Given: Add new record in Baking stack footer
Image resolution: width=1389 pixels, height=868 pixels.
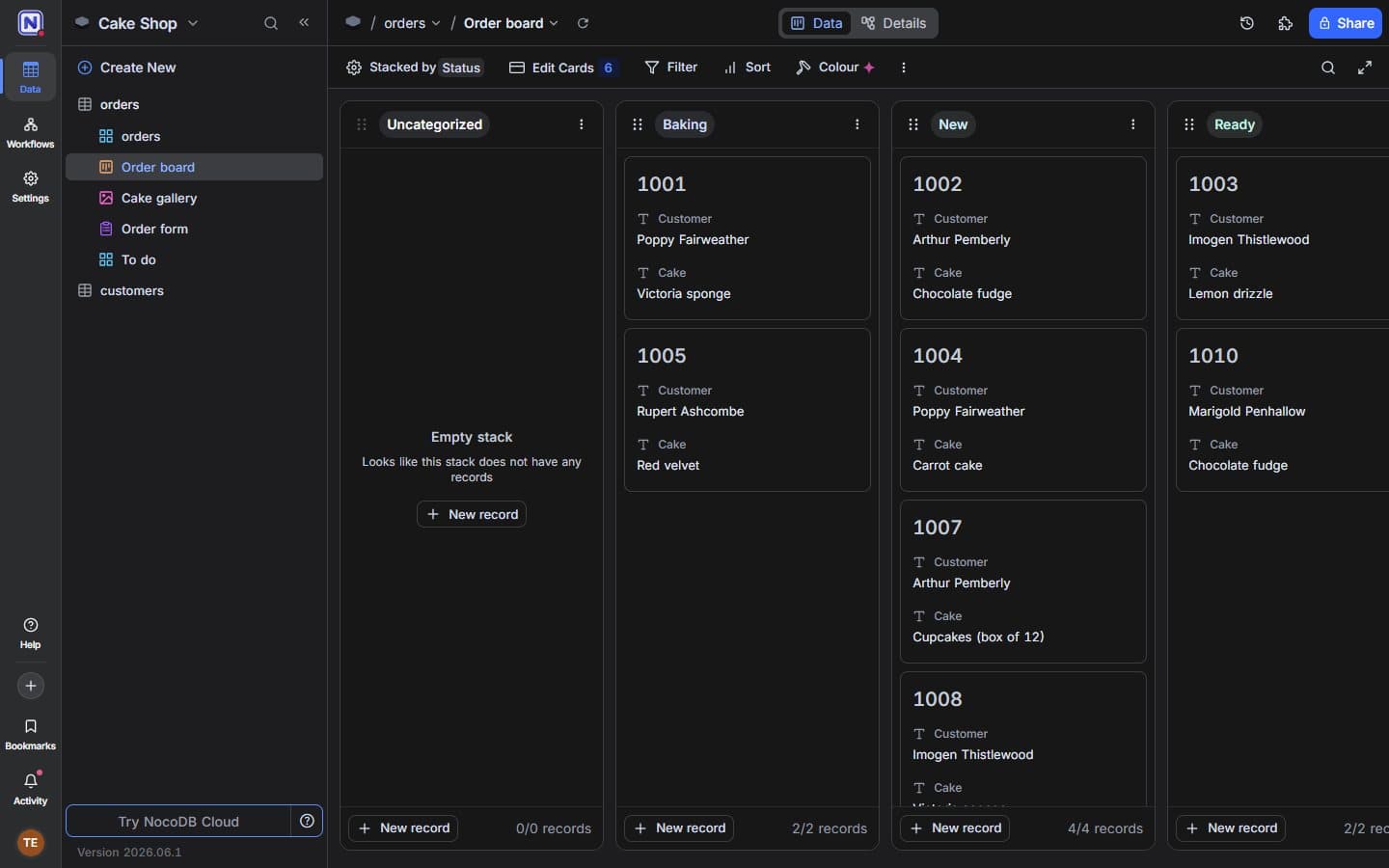Looking at the screenshot, I should (x=679, y=827).
